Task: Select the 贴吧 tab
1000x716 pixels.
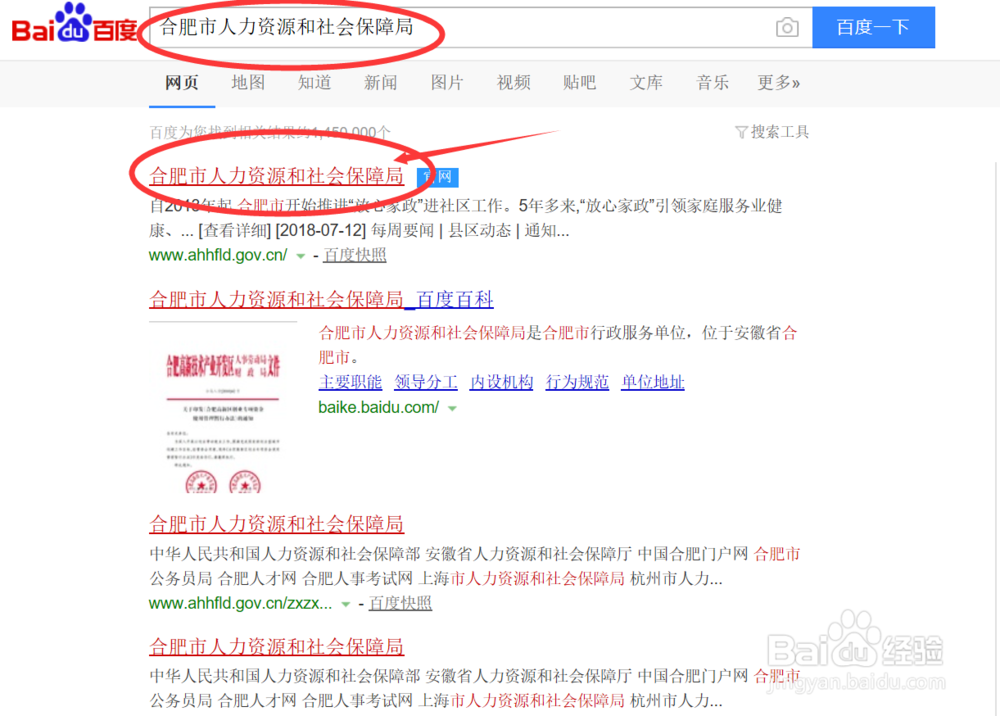Action: 580,83
